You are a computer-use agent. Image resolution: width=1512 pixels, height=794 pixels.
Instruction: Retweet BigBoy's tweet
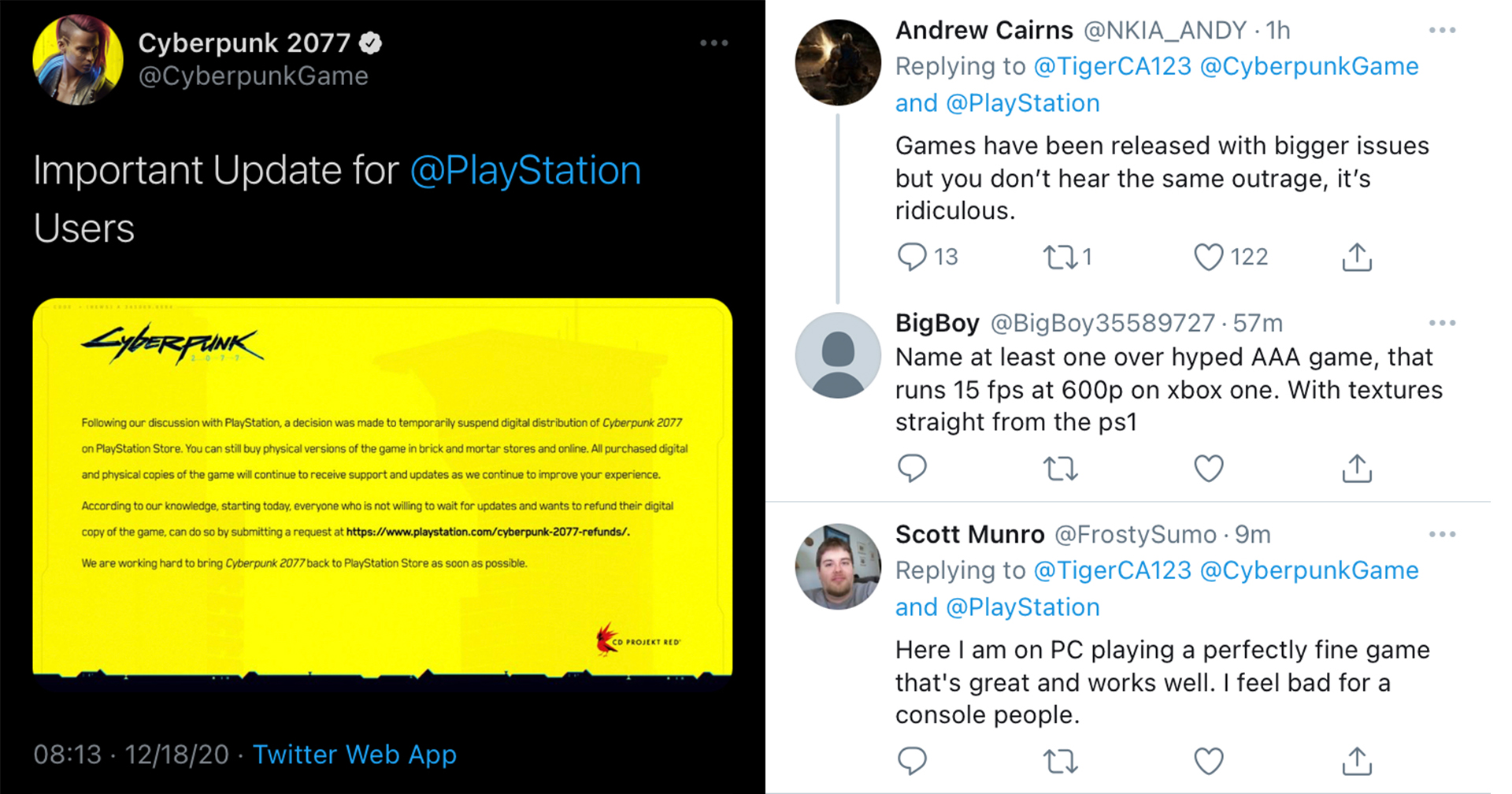coord(1059,469)
